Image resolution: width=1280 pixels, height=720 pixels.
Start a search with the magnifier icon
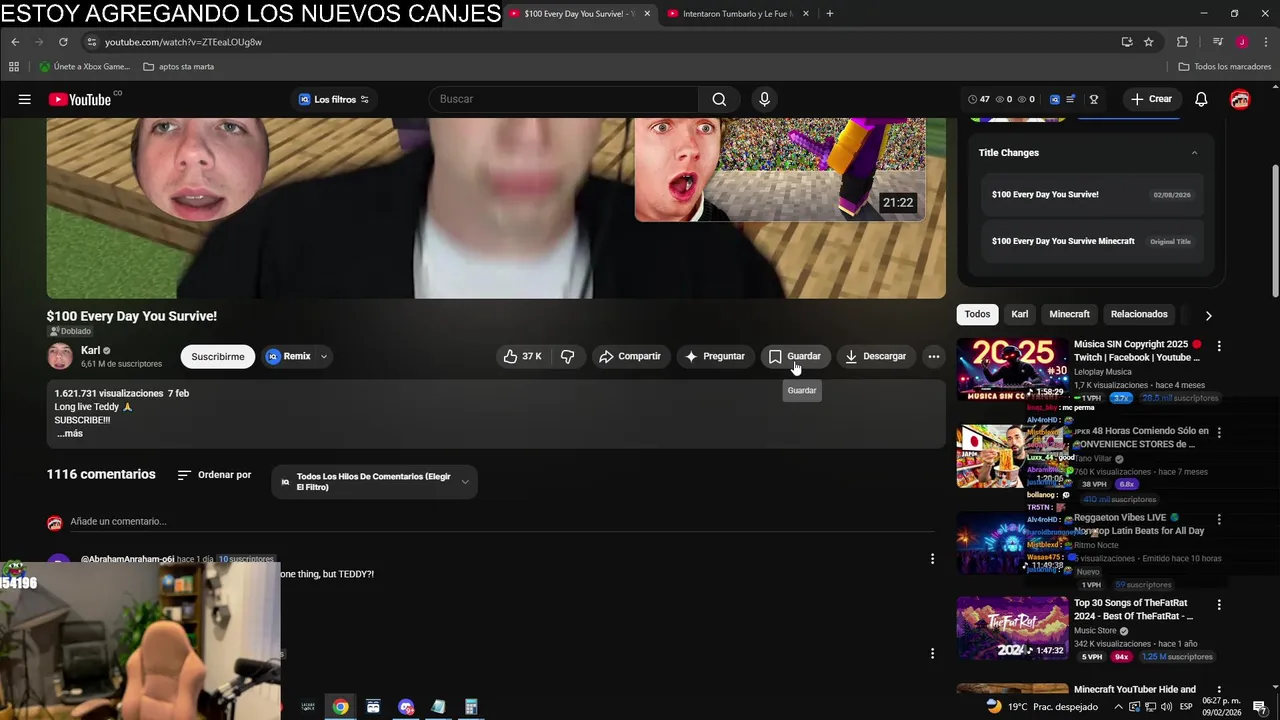pos(719,99)
